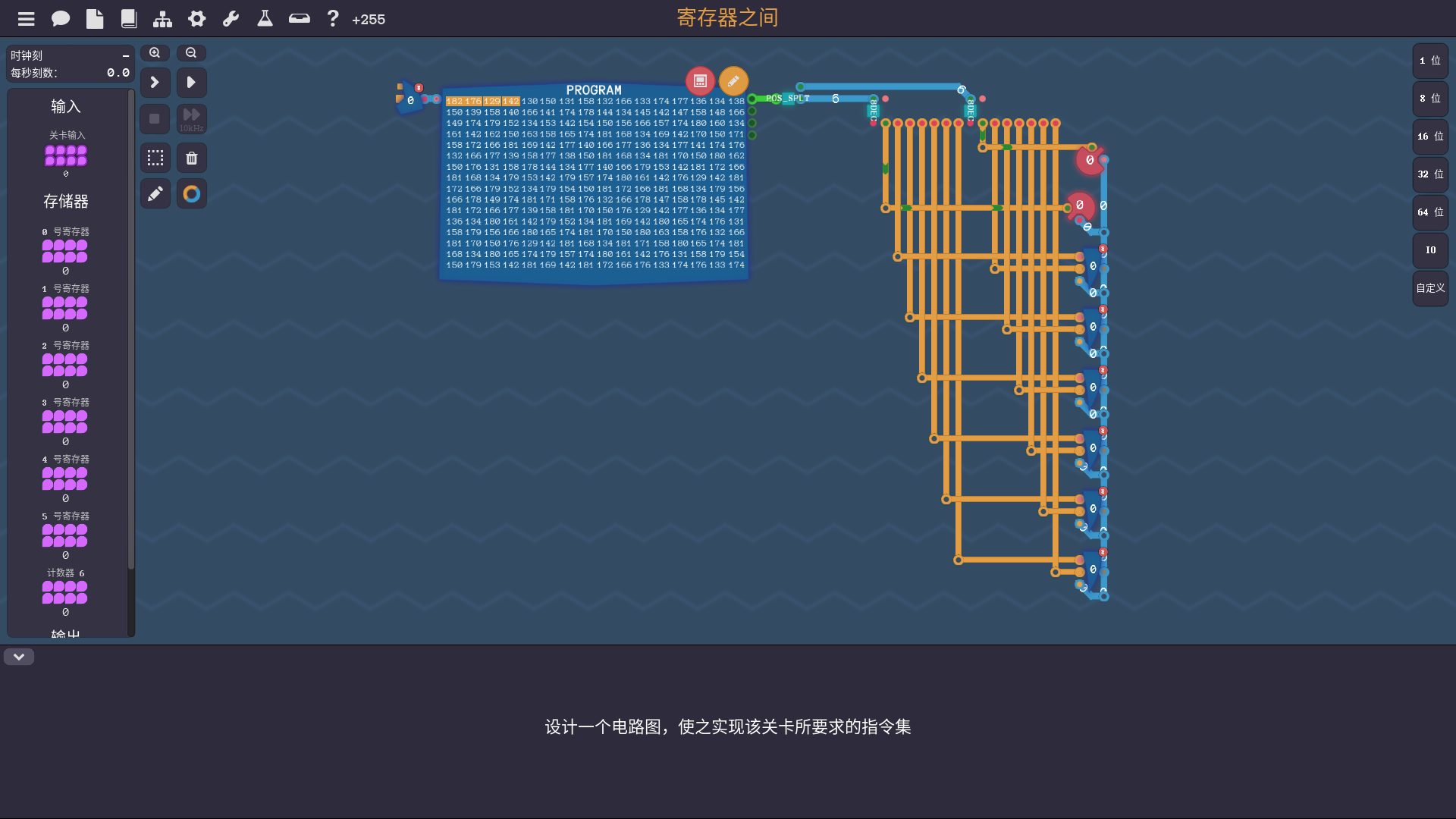1456x819 pixels.
Task: Open the flask lab icon
Action: point(265,19)
